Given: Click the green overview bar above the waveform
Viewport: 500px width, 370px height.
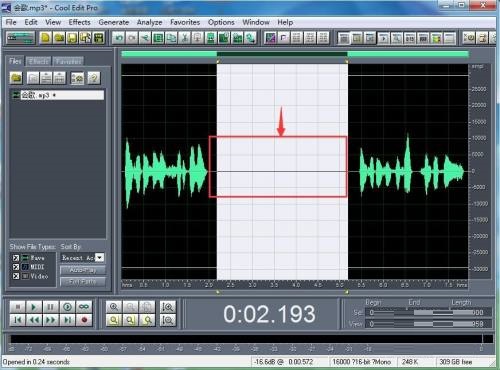Looking at the screenshot, I should pyautogui.click(x=295, y=54).
